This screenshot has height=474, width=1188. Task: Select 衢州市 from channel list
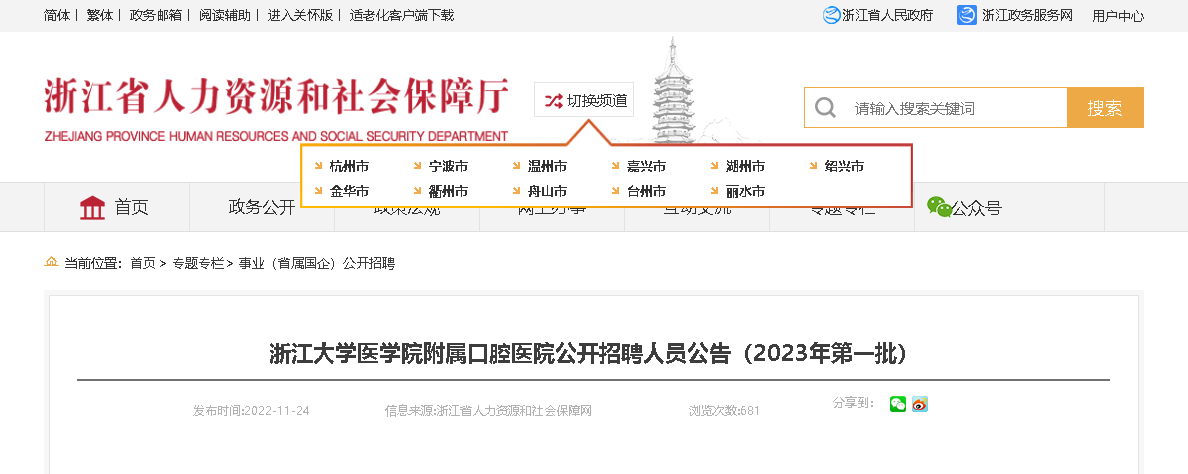pos(449,192)
